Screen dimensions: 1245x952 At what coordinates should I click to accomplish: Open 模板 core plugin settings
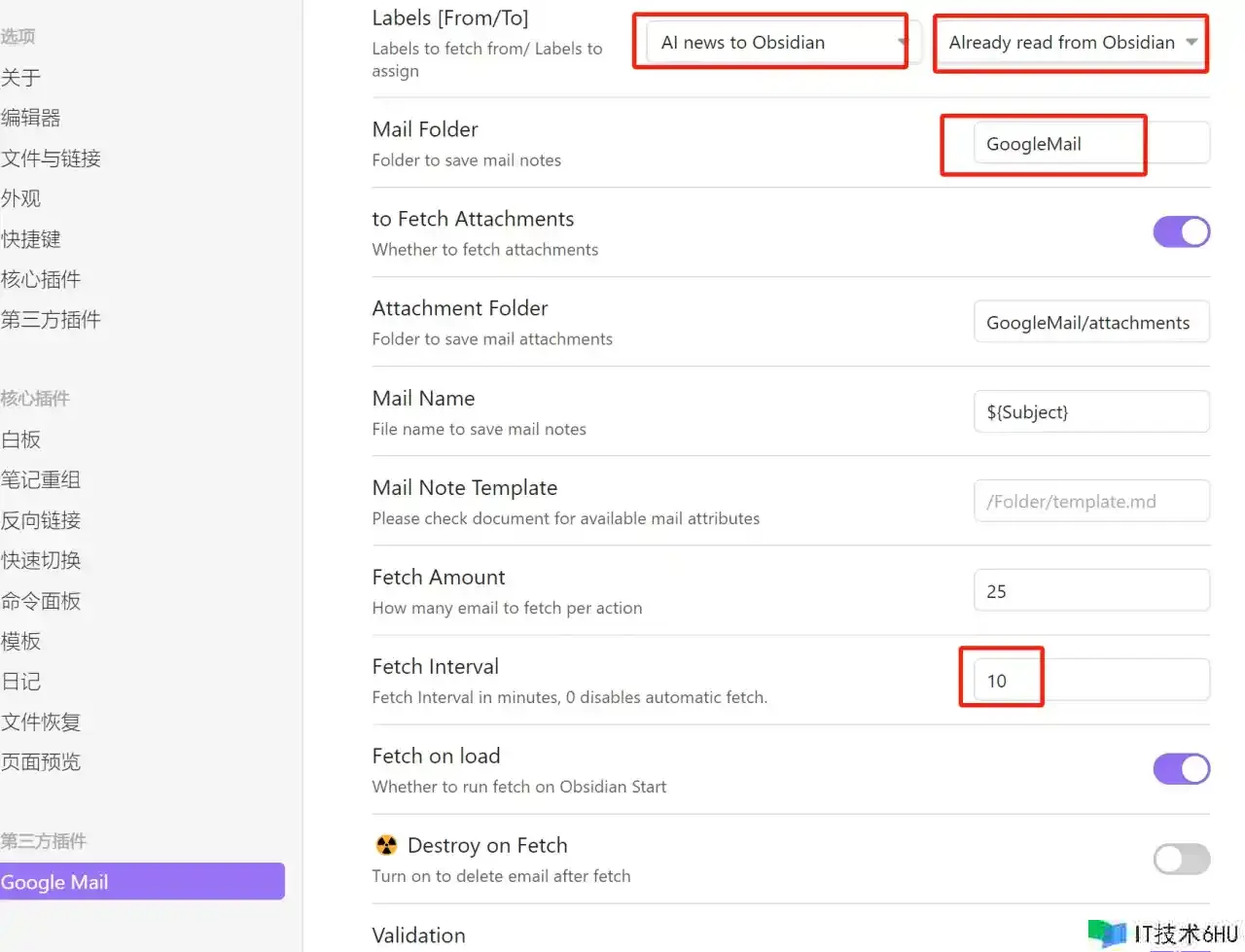pos(21,641)
